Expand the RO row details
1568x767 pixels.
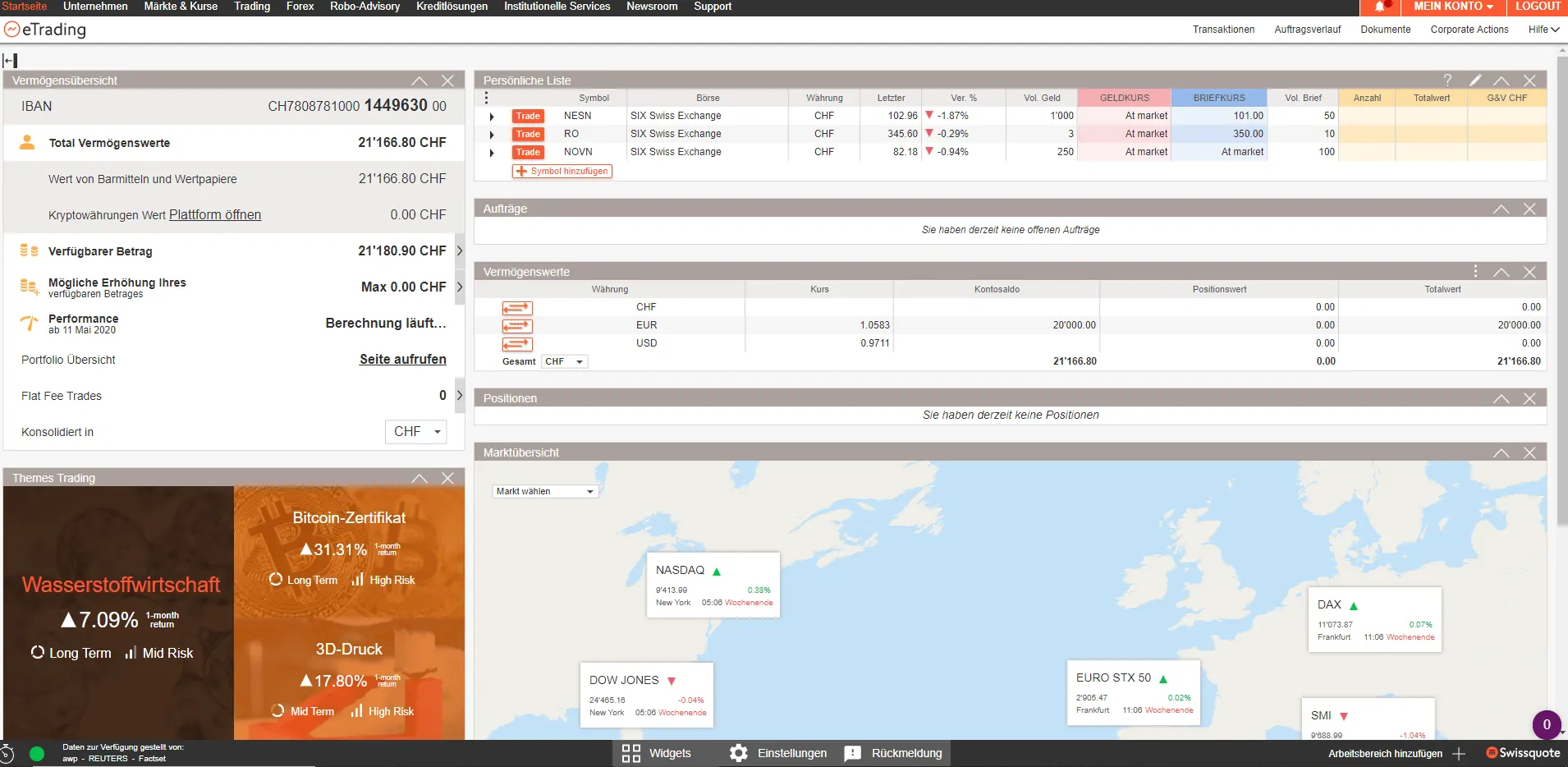pyautogui.click(x=492, y=135)
